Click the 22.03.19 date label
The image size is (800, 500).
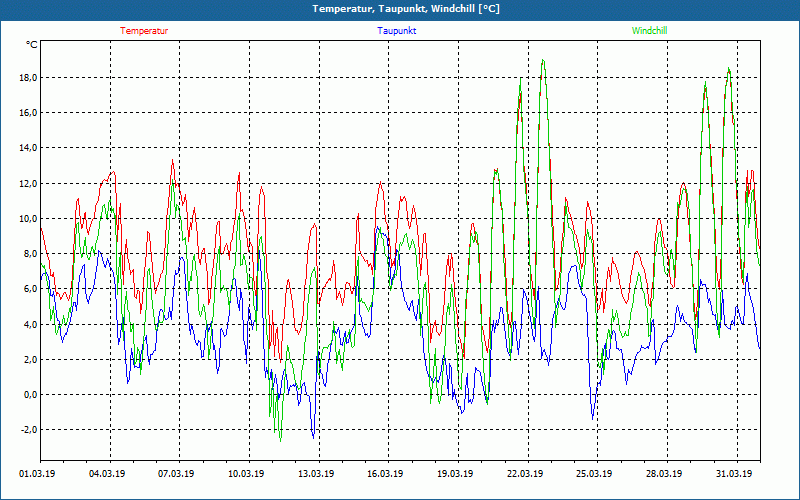[525, 474]
